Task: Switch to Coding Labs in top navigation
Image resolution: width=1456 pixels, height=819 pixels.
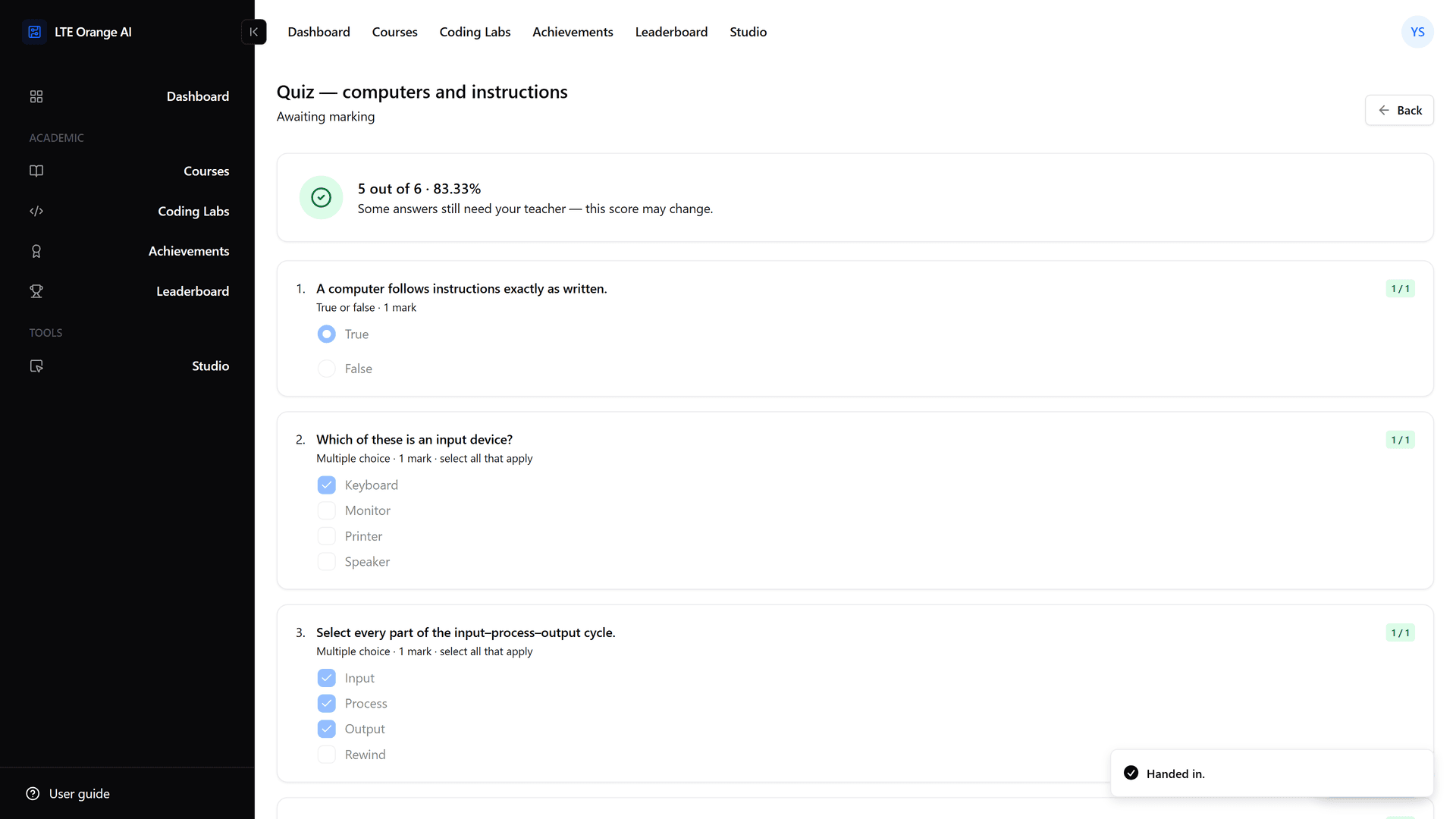Action: (475, 32)
